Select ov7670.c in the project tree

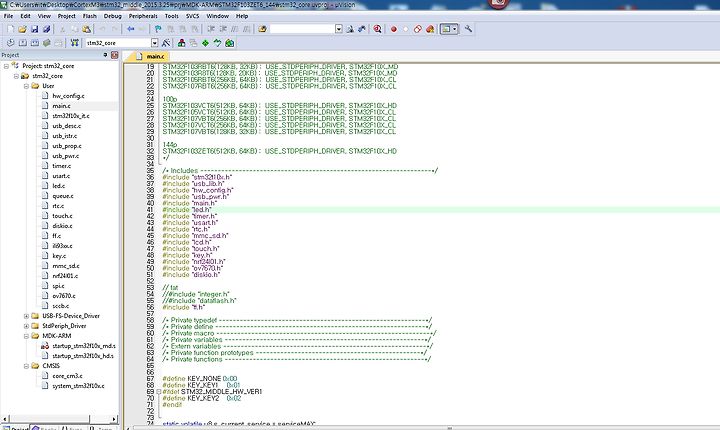point(64,296)
